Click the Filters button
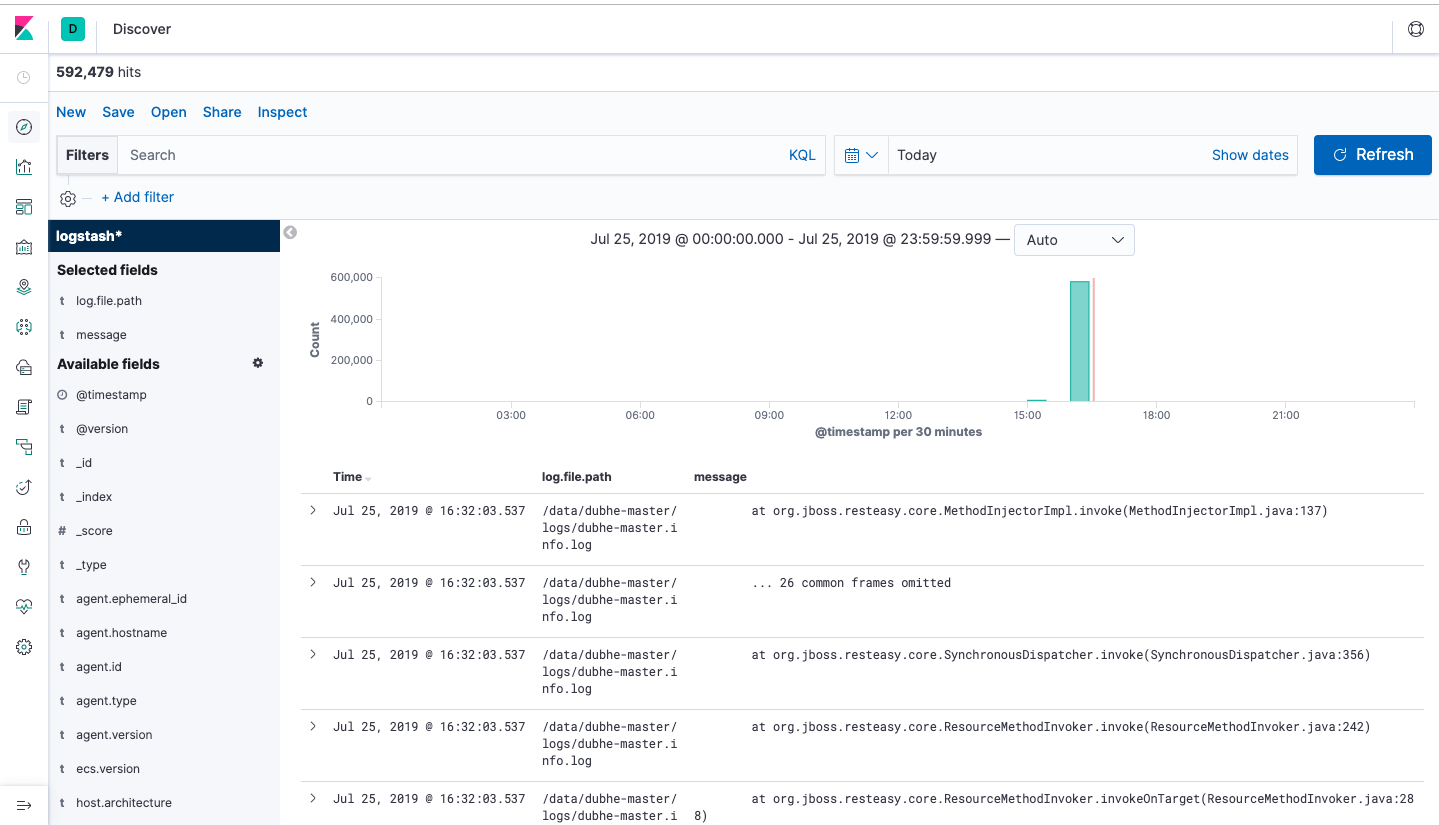Screen dimensions: 1439x825 (x=87, y=155)
